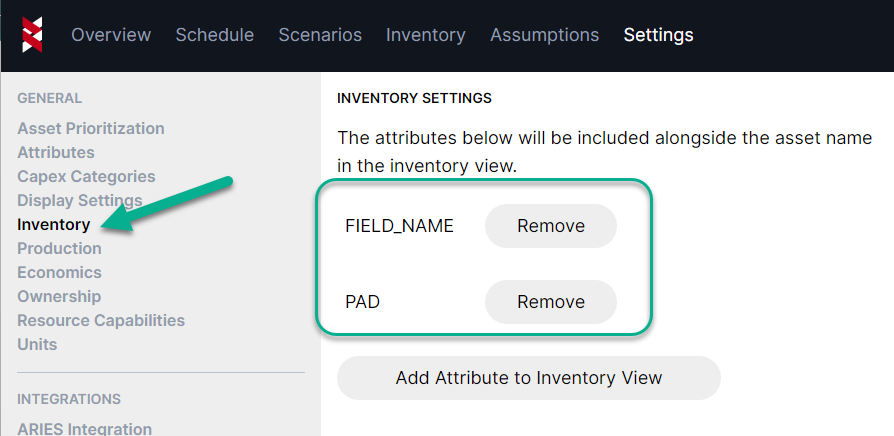Navigate to Economics settings

[x=59, y=272]
